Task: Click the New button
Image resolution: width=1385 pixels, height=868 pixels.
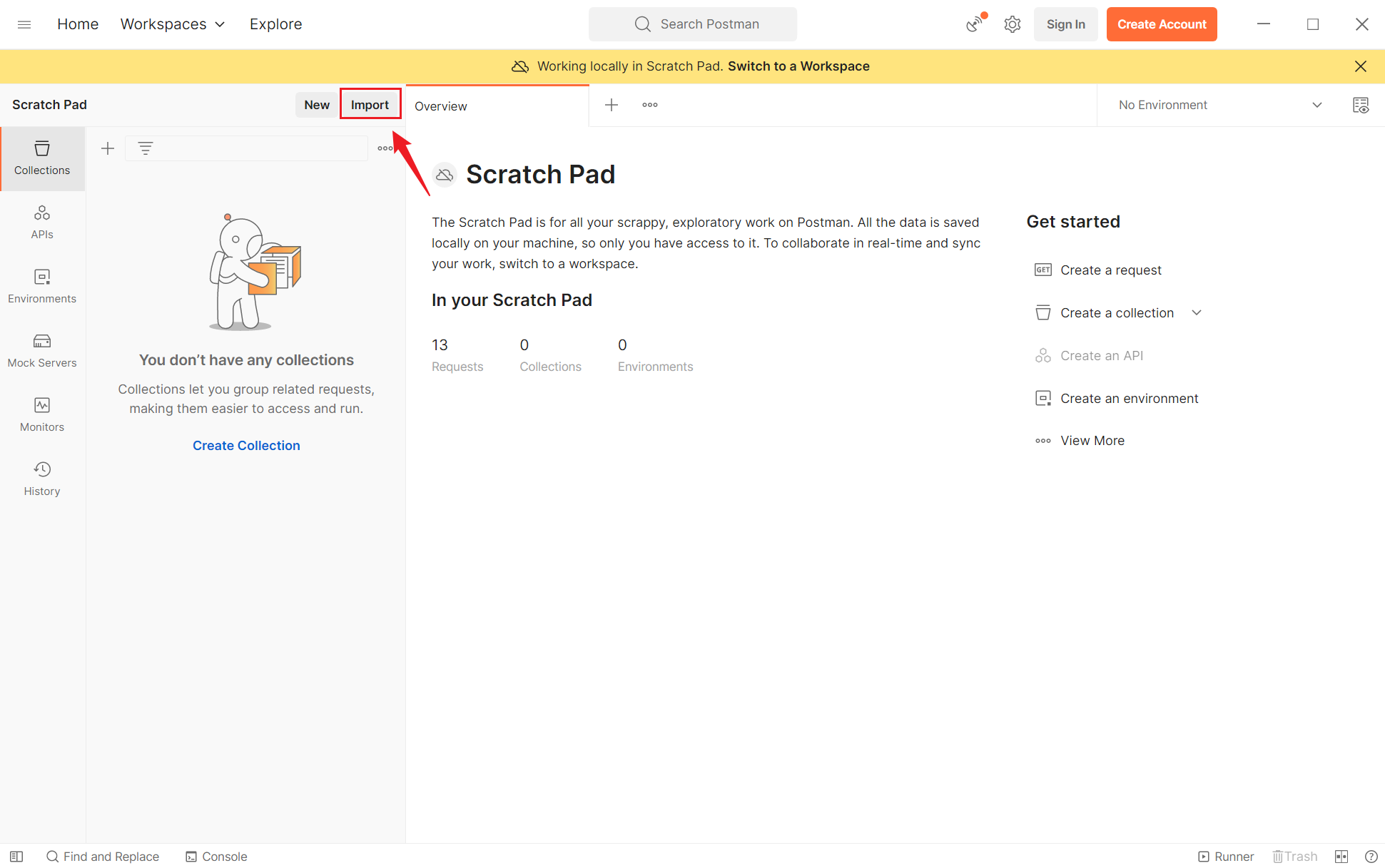Action: pyautogui.click(x=316, y=105)
